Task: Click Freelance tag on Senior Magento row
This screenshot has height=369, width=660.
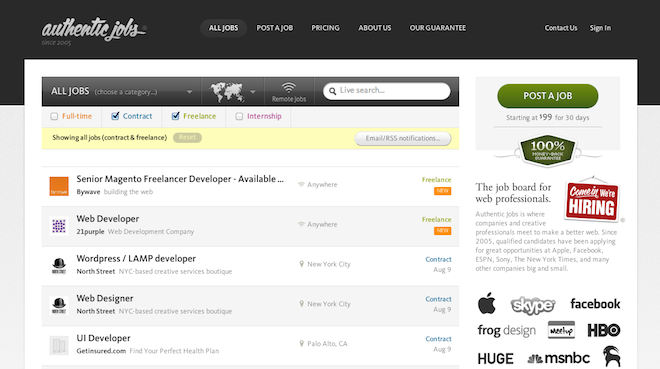Action: (436, 180)
